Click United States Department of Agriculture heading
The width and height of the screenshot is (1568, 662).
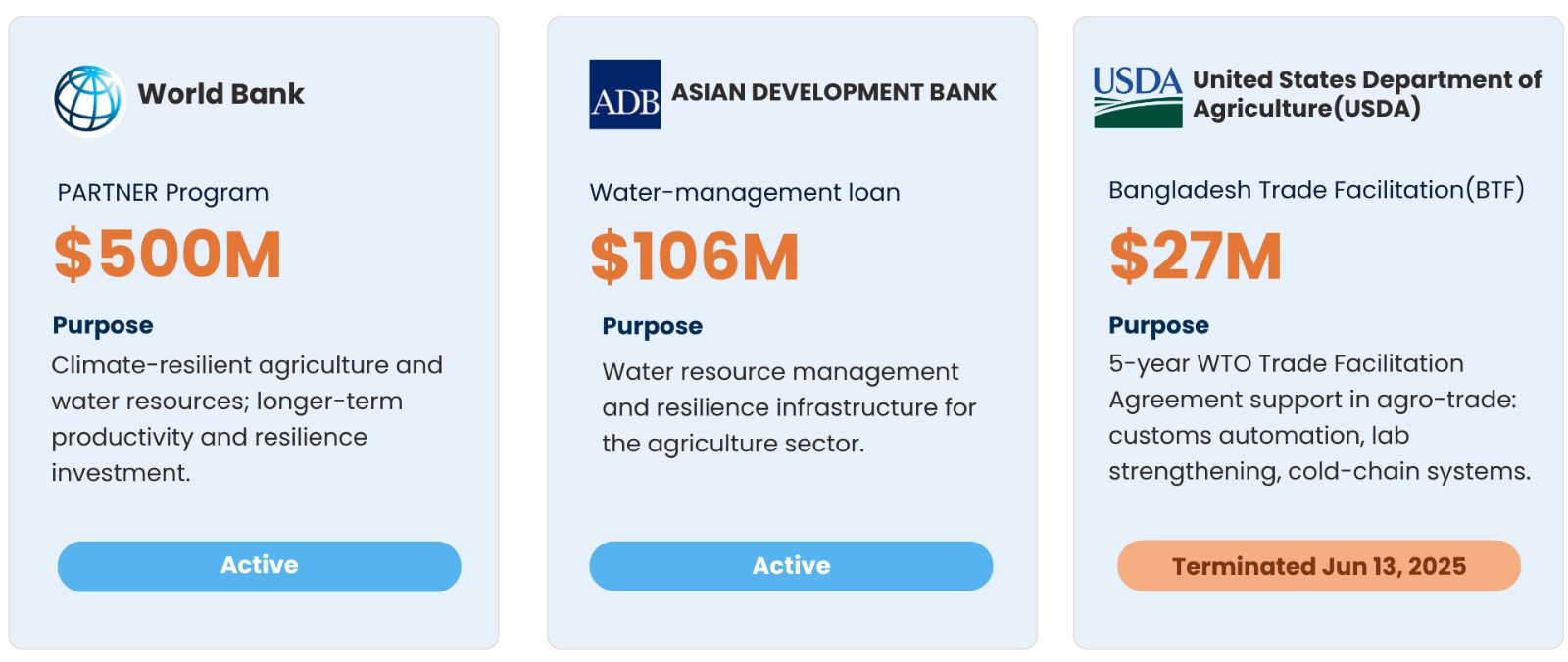(x=1366, y=94)
